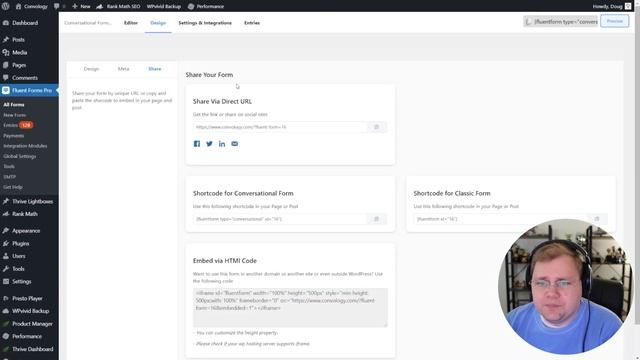Open Entries submenu with 128 badge

(x=18, y=125)
